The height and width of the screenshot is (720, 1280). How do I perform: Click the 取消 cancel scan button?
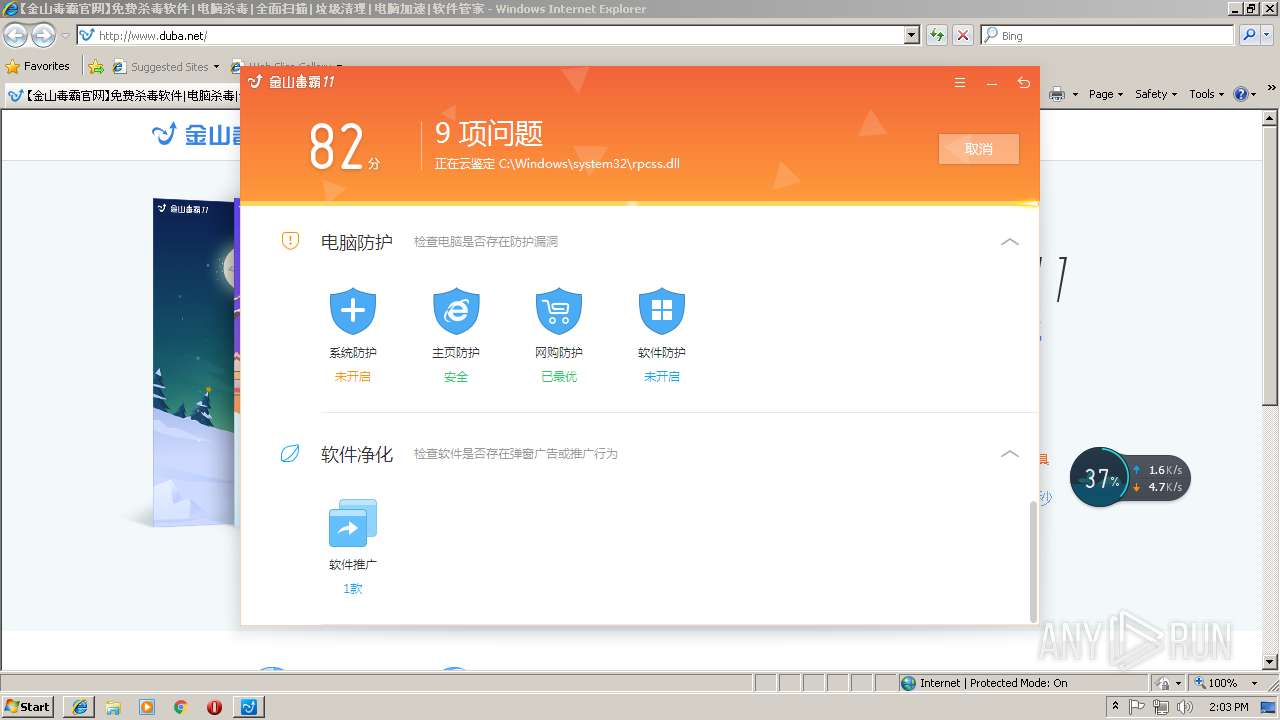click(979, 149)
